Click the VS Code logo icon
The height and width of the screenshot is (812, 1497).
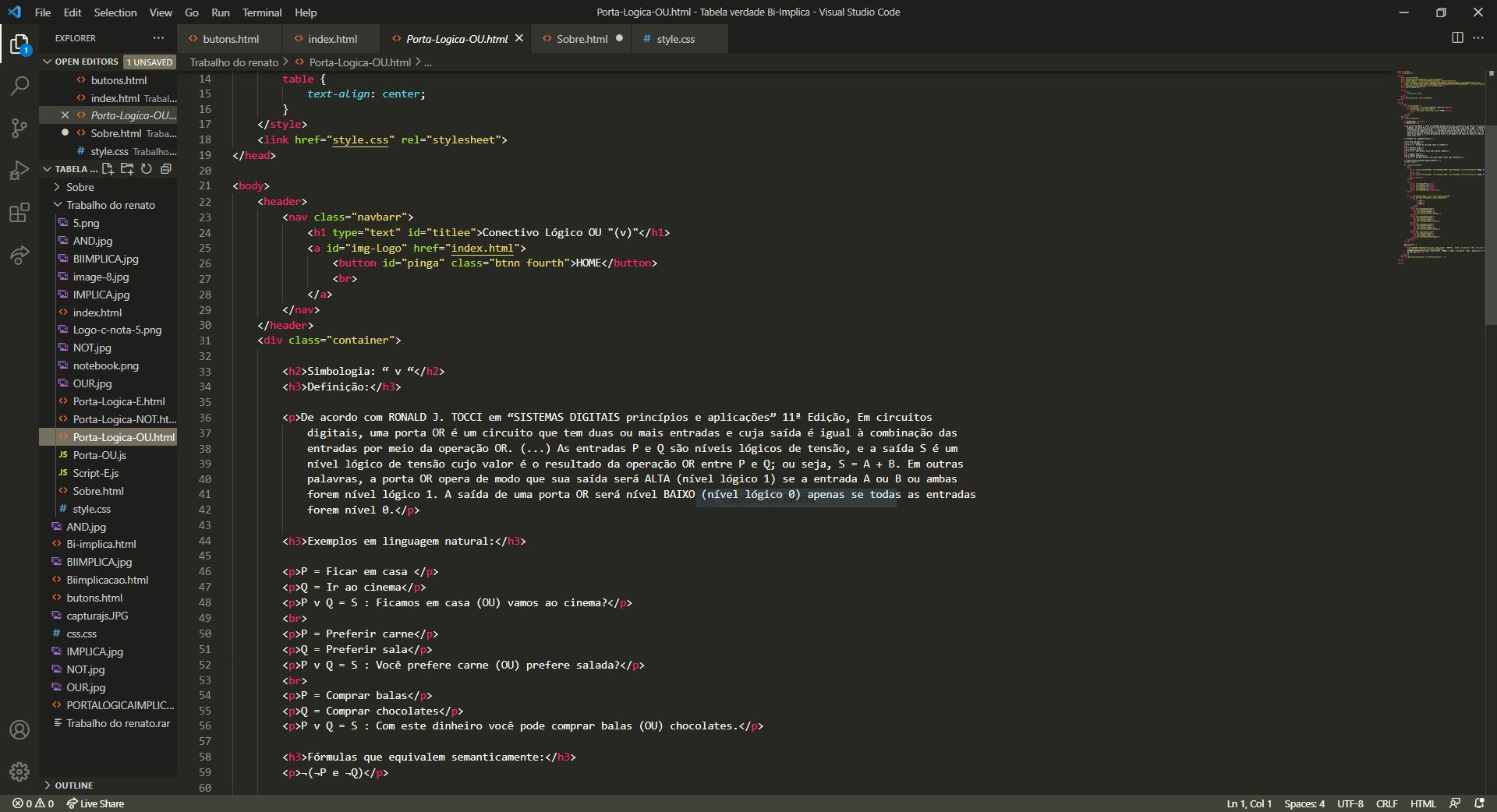point(14,12)
